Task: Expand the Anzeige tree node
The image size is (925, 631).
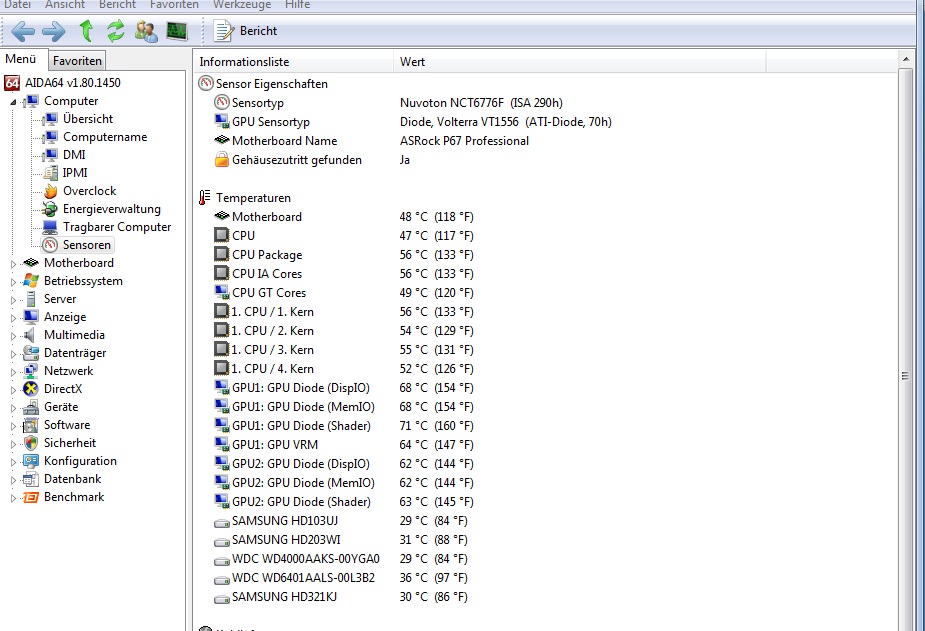Action: (13, 318)
